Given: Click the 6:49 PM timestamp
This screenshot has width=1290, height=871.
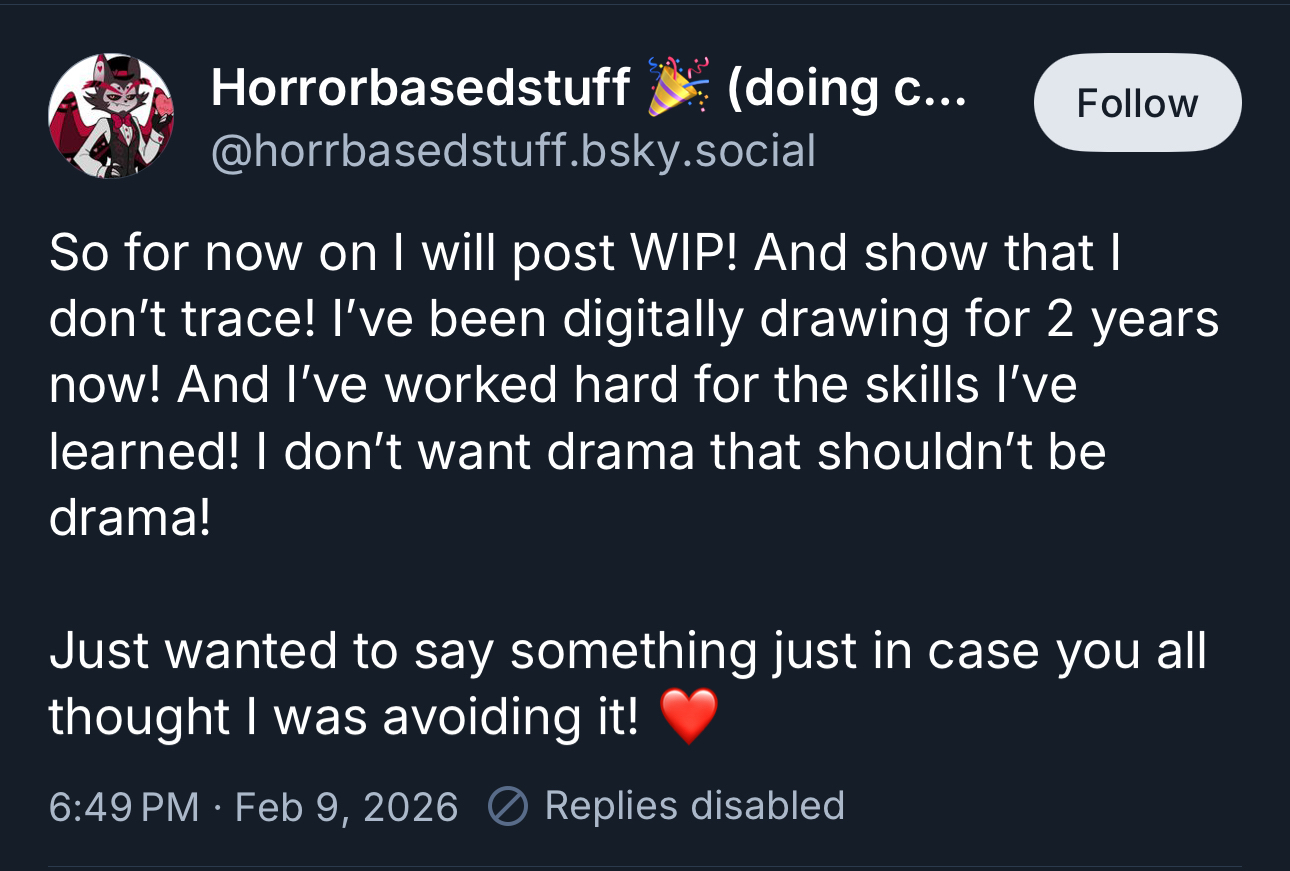Looking at the screenshot, I should point(123,806).
